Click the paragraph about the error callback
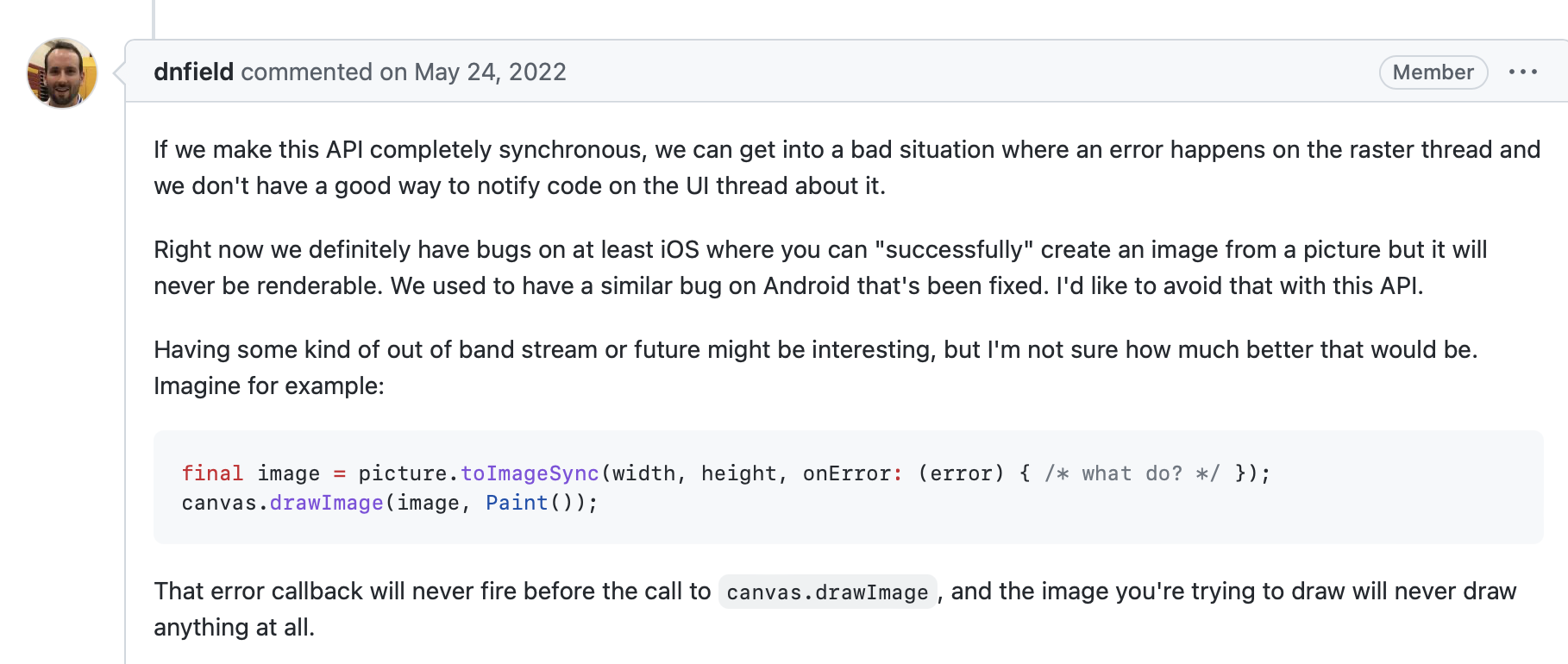This screenshot has height=664, width=1568. pos(835,609)
